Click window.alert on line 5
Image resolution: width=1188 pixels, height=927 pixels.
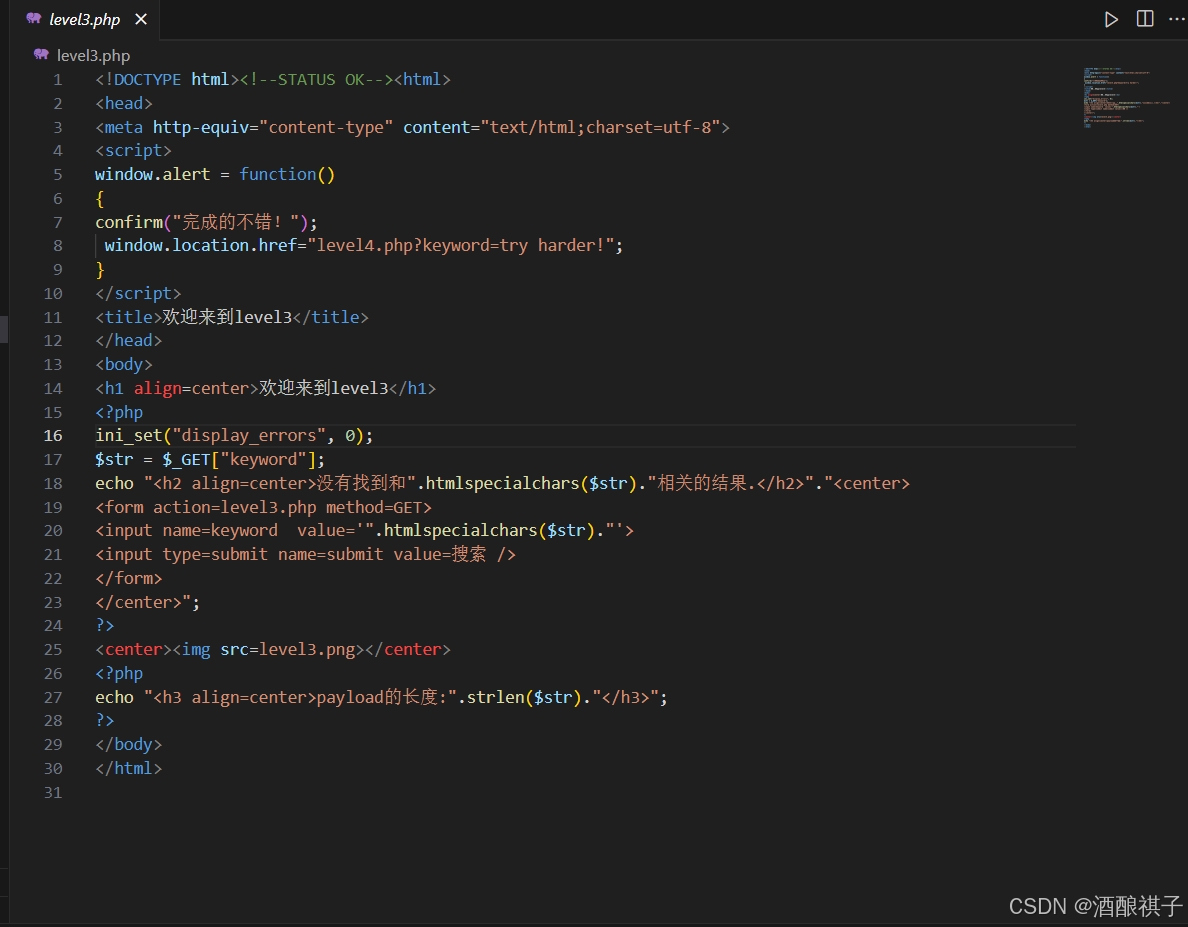152,174
